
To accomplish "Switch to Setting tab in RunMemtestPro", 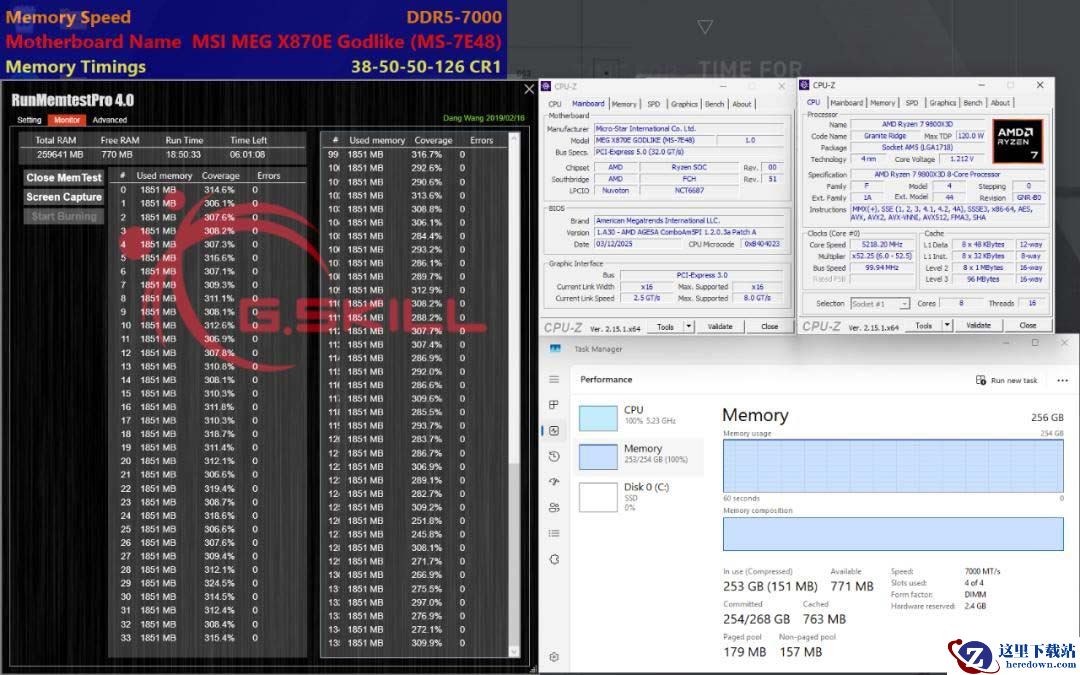I will 29,120.
